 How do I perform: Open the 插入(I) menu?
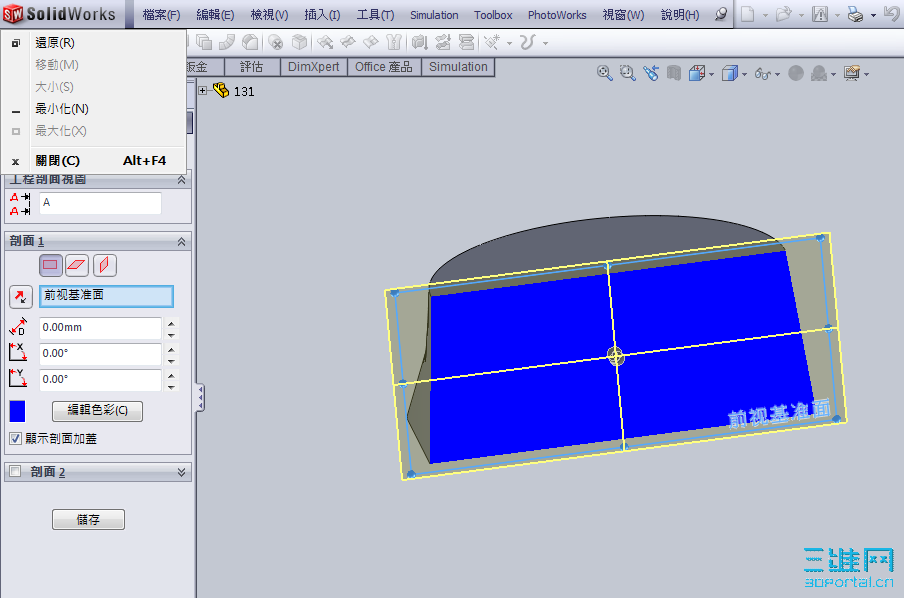click(x=322, y=15)
